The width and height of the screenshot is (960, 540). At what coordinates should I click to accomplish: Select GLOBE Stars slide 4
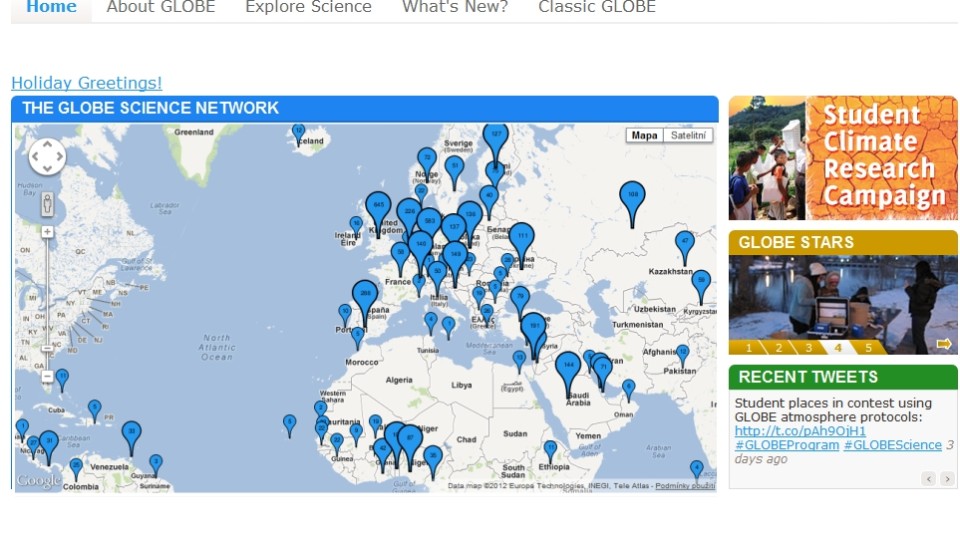[x=838, y=348]
